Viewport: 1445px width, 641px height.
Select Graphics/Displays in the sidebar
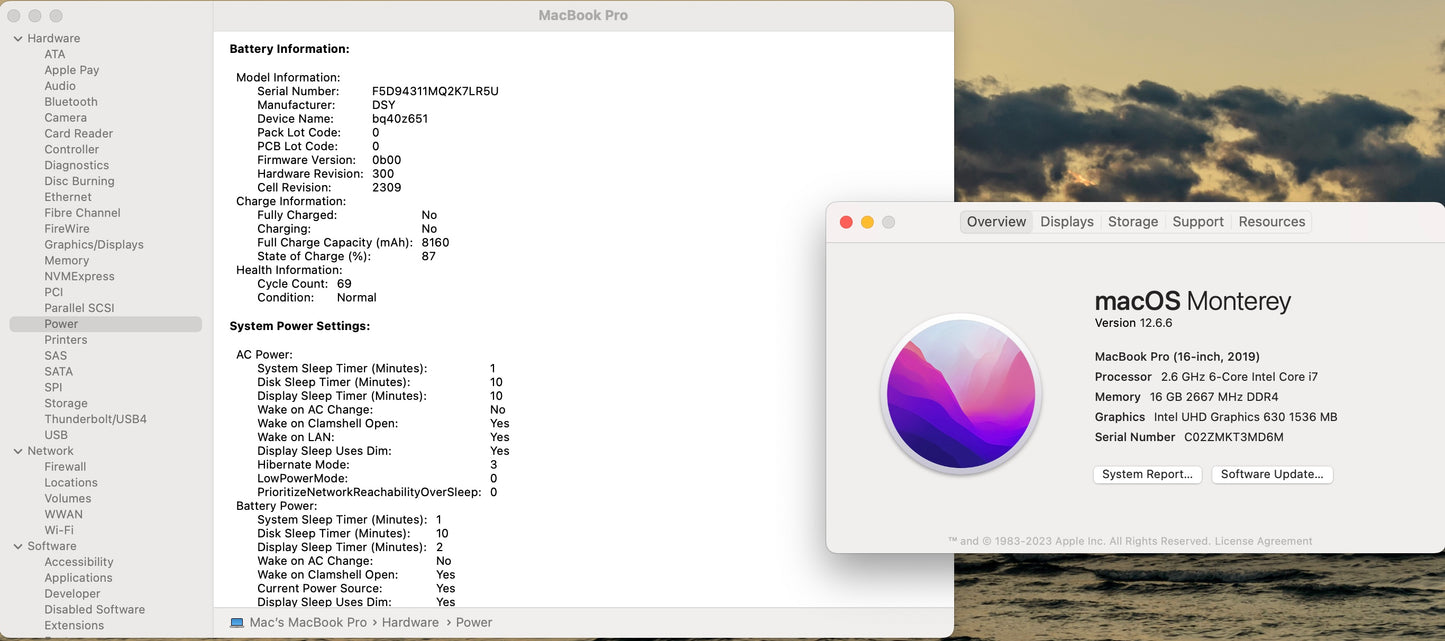[94, 245]
